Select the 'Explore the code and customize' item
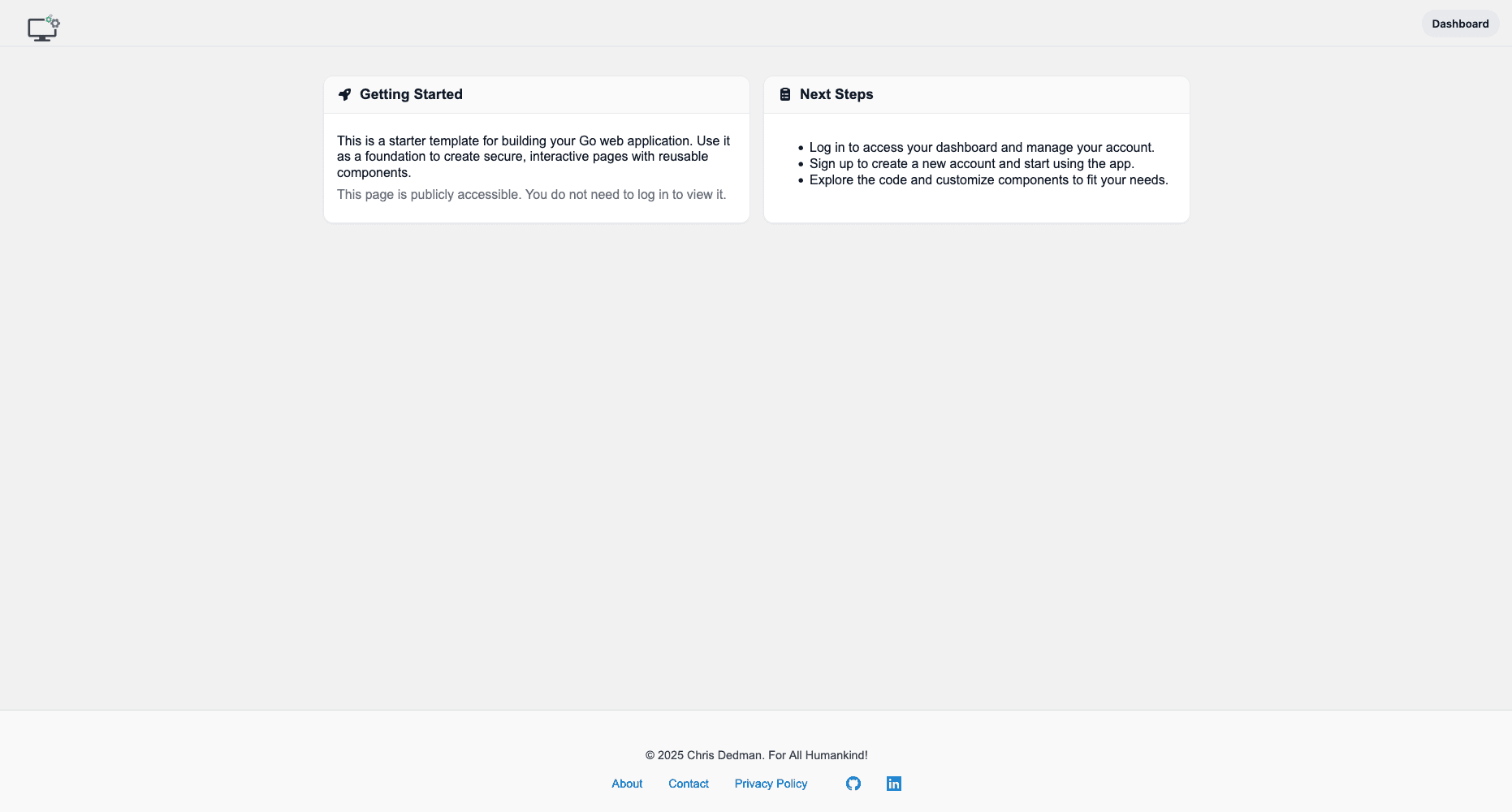 (988, 179)
